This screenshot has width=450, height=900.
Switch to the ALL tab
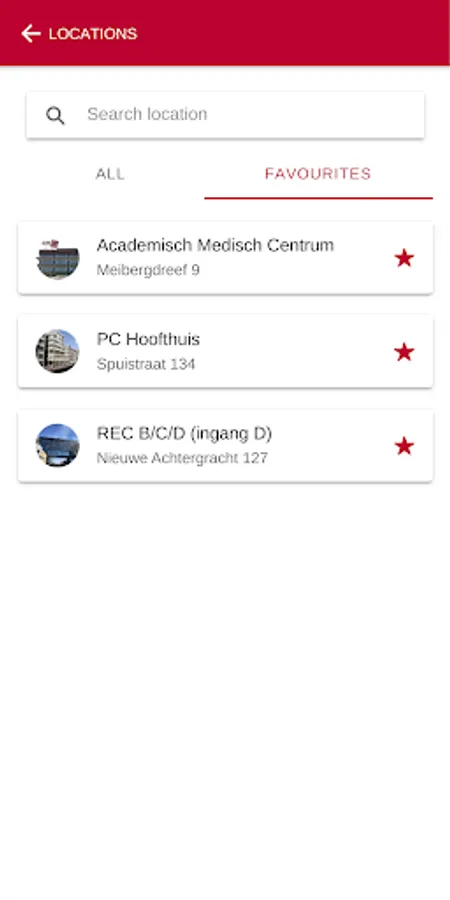click(110, 174)
